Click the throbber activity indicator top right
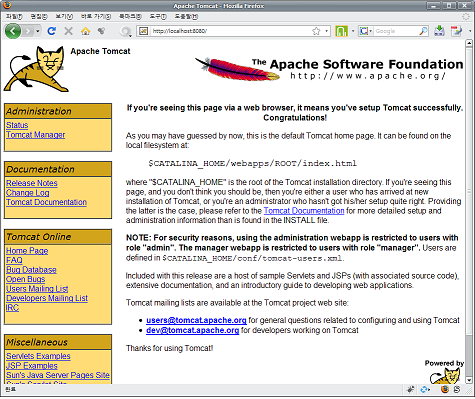This screenshot has height=399, width=475. click(467, 16)
